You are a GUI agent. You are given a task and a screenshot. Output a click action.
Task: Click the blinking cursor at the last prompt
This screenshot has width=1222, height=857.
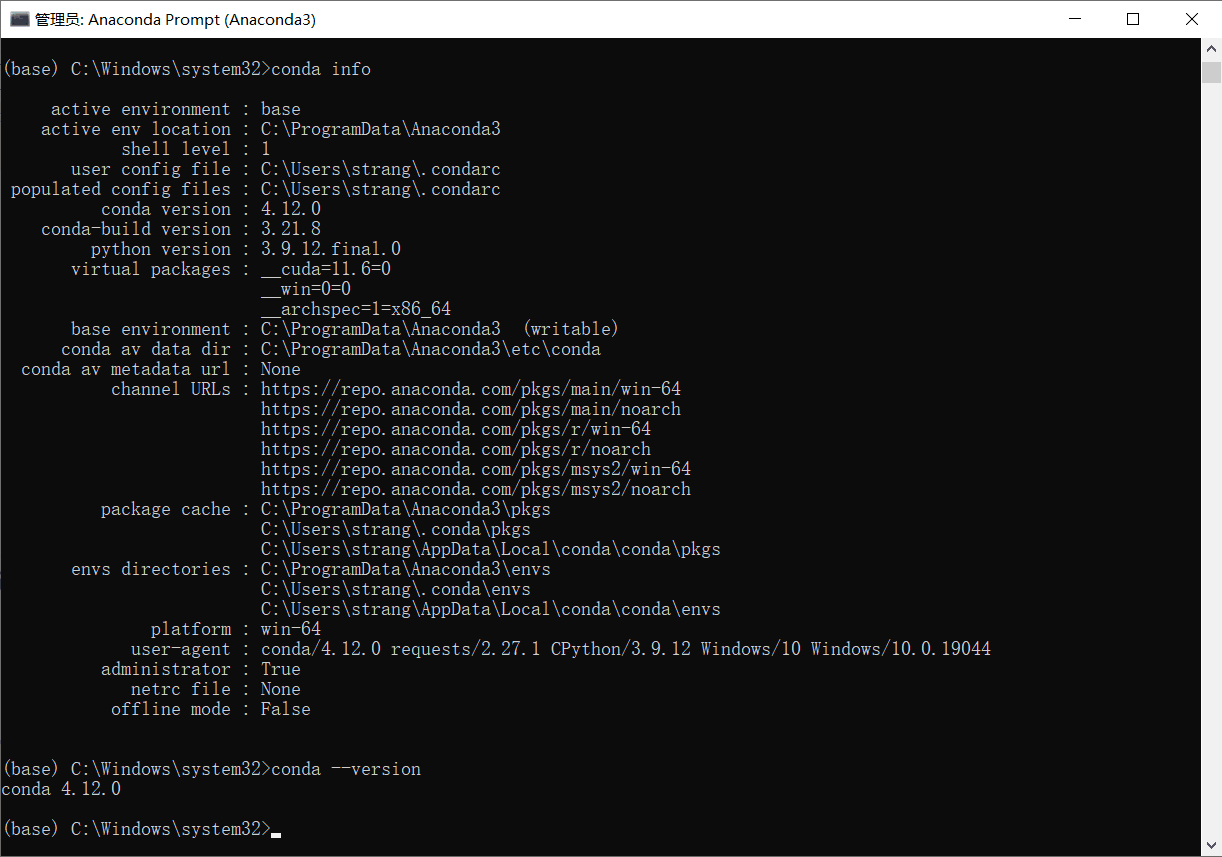[276, 831]
